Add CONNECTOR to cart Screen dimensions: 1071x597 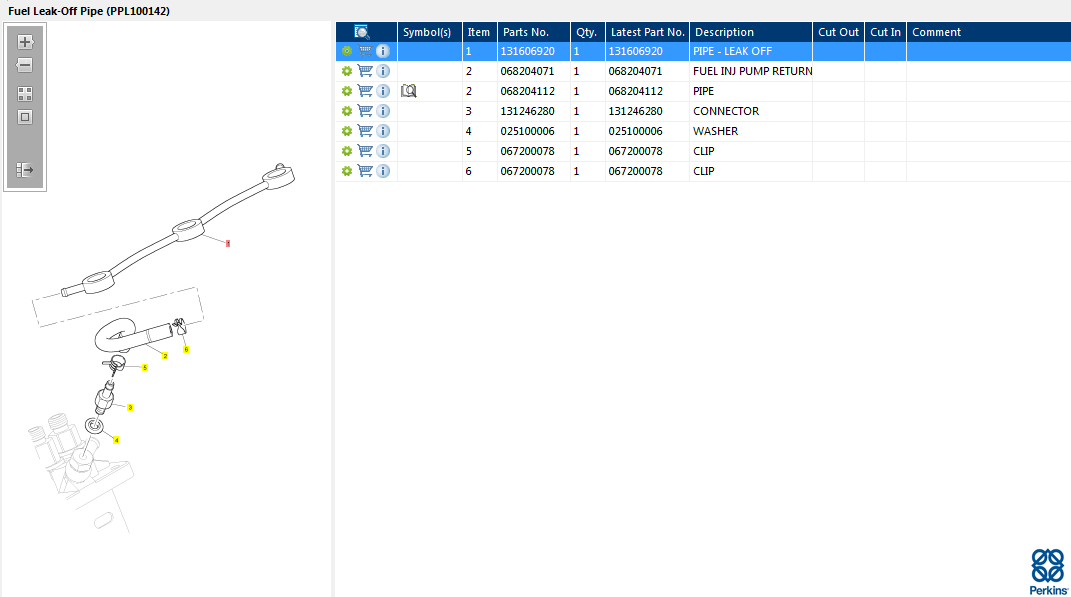(365, 111)
